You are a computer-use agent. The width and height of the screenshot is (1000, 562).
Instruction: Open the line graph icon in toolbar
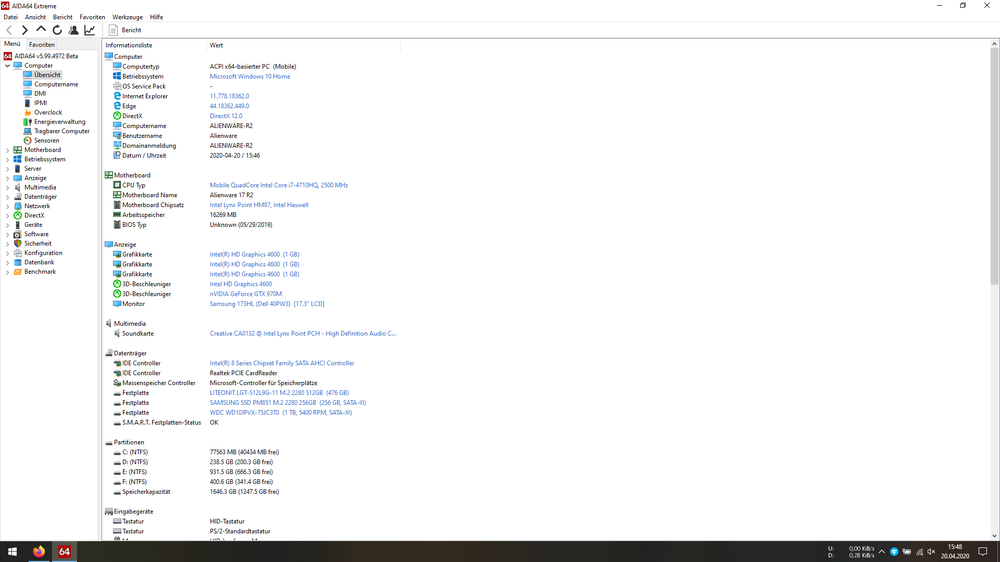(x=89, y=30)
